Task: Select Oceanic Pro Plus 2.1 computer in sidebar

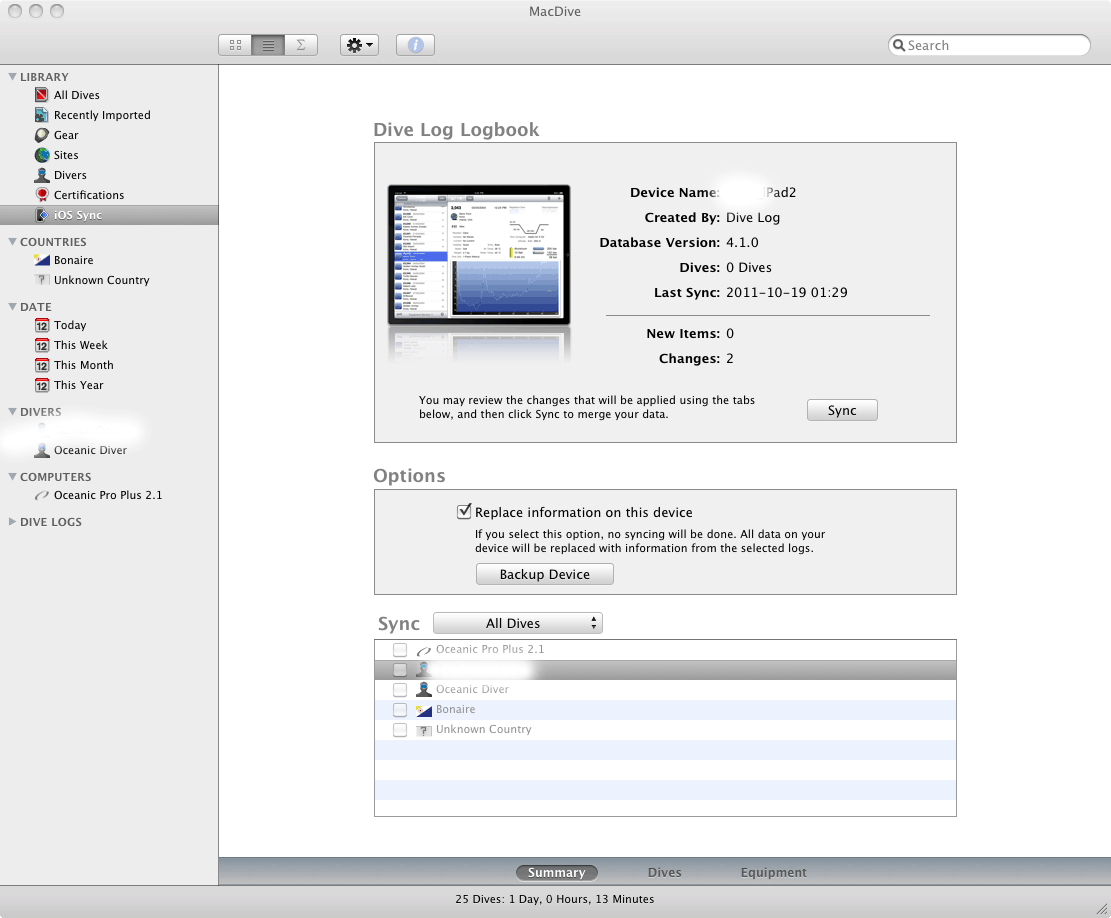Action: click(x=107, y=495)
